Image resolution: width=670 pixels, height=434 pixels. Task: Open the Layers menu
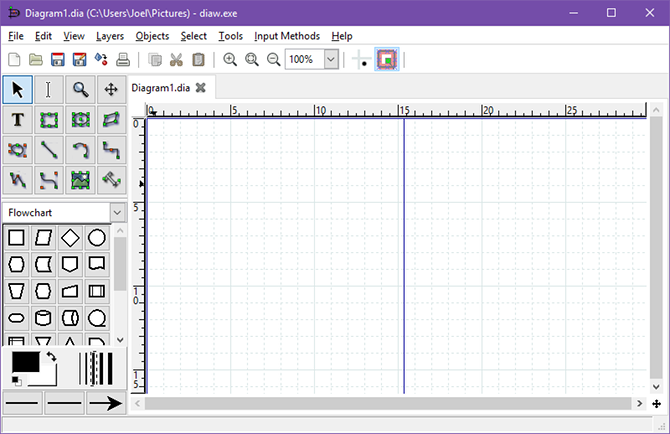tap(110, 36)
